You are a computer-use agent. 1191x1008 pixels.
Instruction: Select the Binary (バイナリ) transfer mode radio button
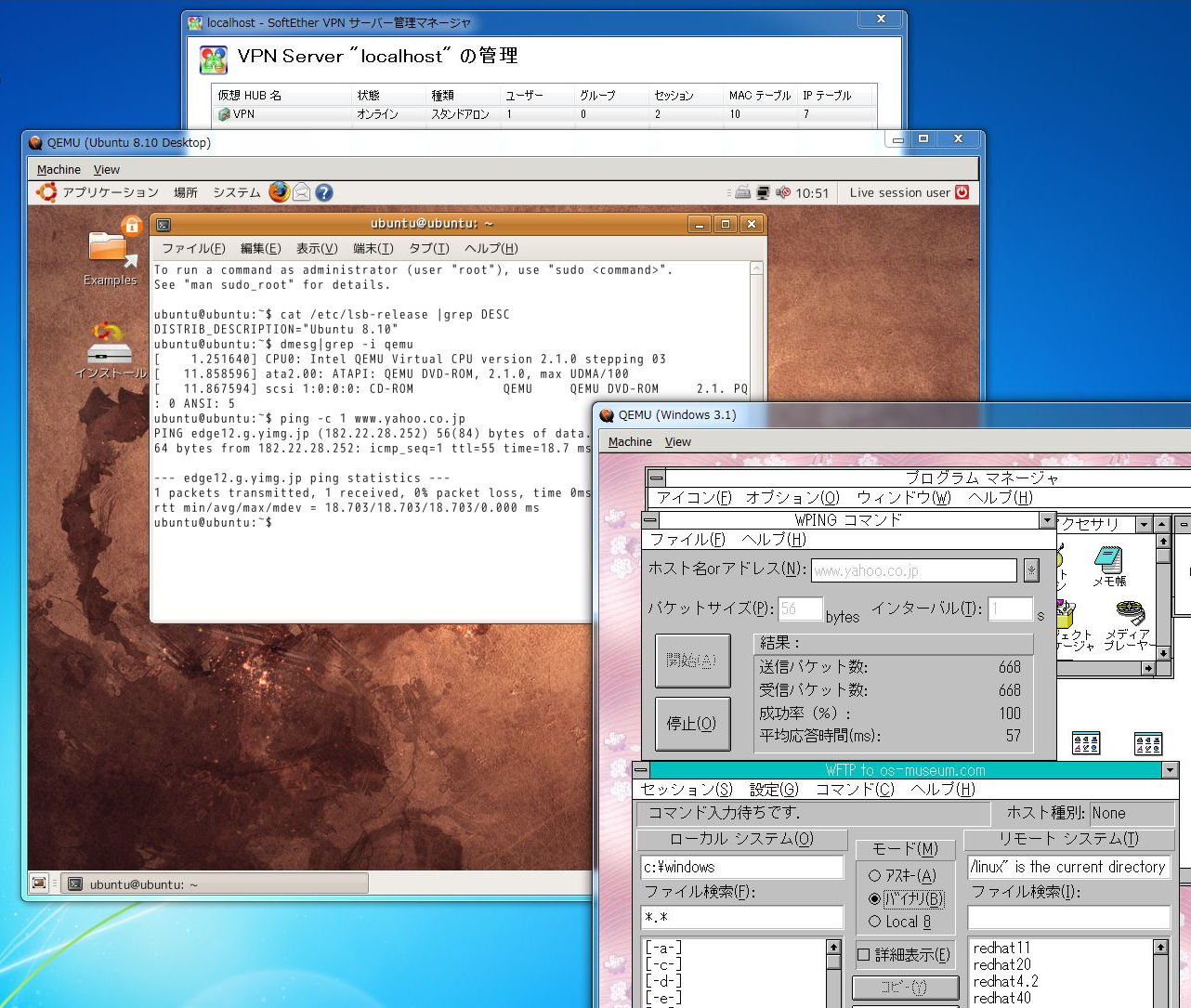[x=874, y=898]
